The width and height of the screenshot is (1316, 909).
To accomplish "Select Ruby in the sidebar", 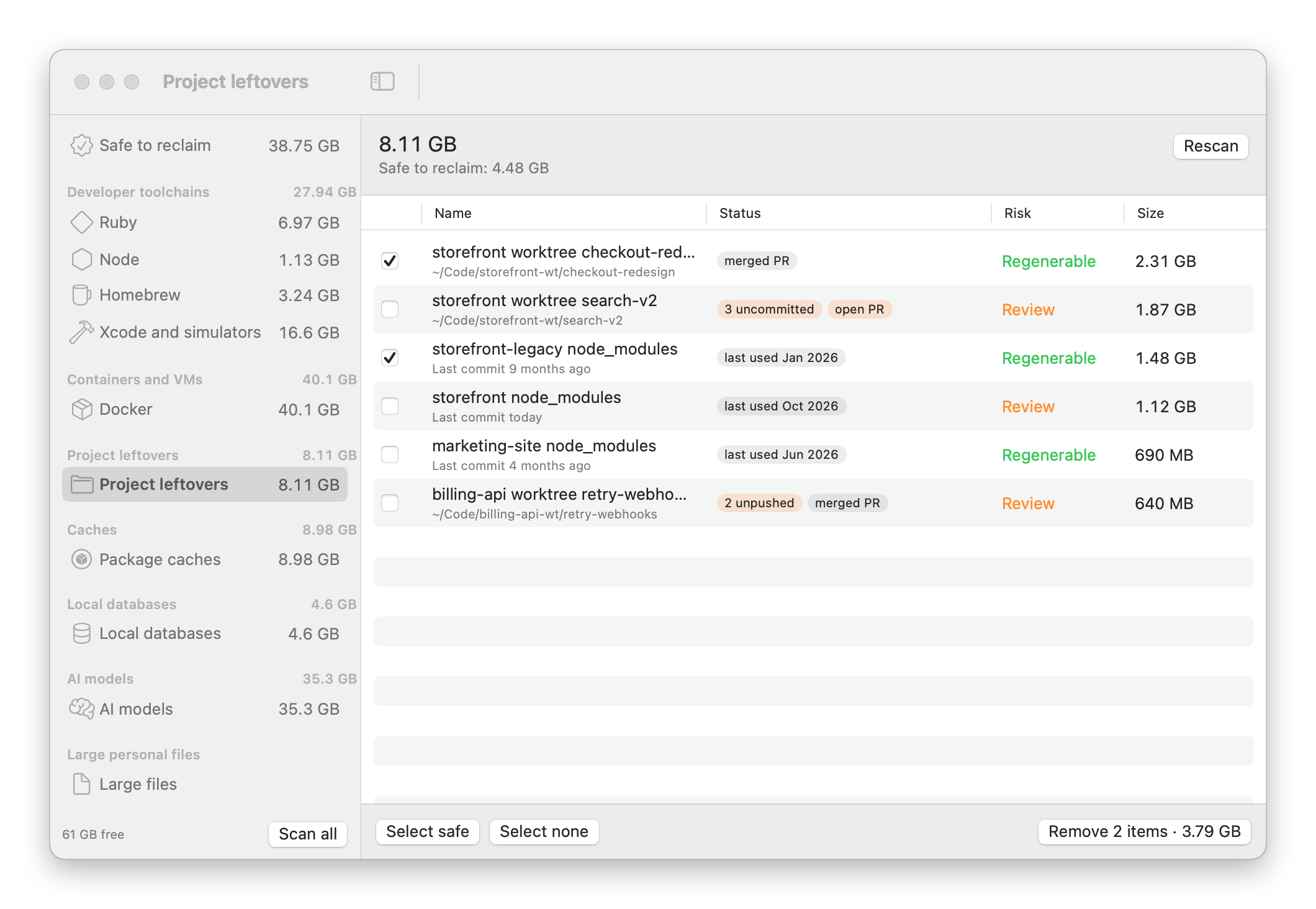I will point(205,222).
